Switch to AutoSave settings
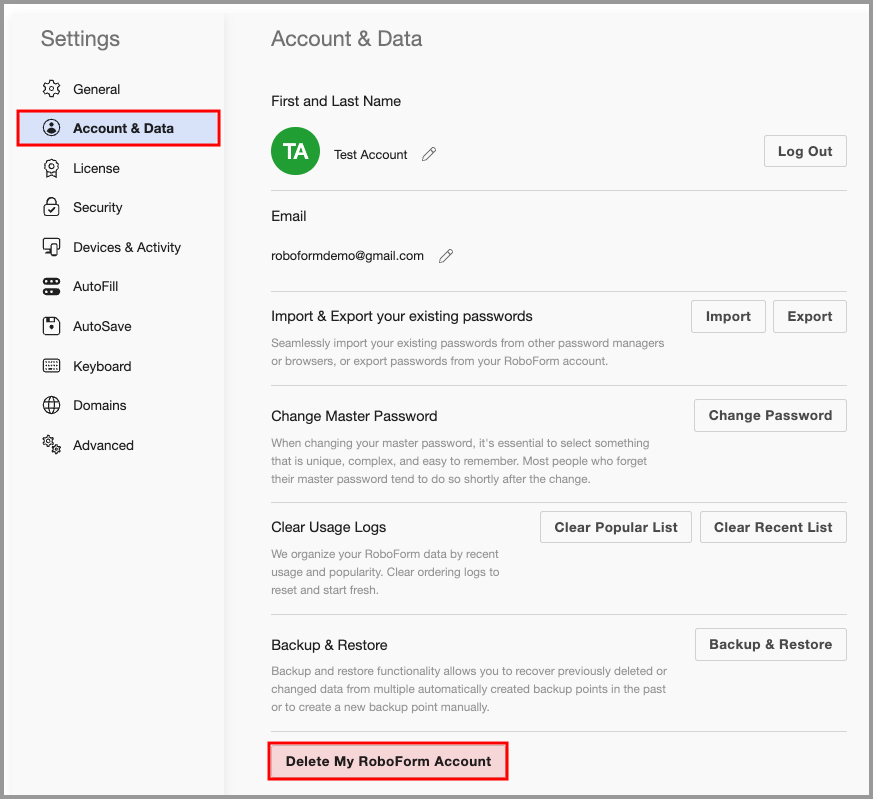 click(119, 326)
